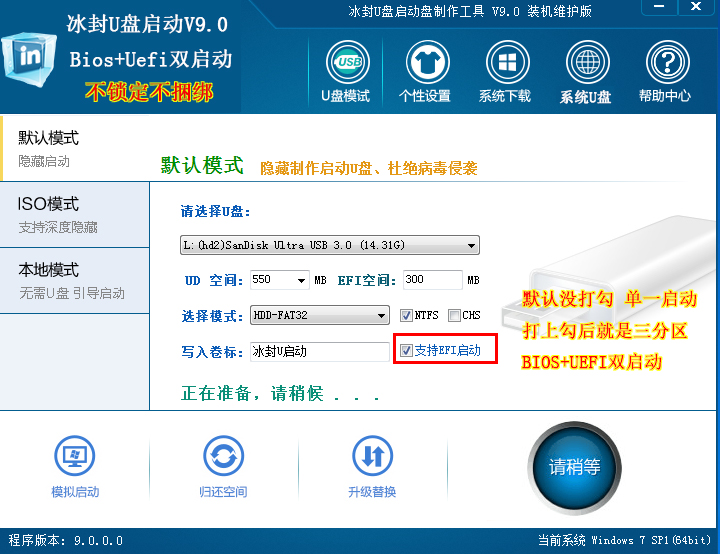Switch to the 本地模式 tab

click(x=75, y=281)
